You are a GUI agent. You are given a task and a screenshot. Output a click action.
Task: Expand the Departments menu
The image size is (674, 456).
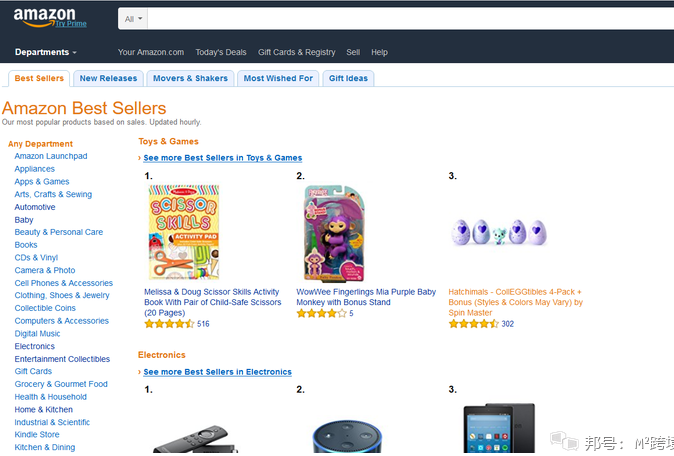45,52
